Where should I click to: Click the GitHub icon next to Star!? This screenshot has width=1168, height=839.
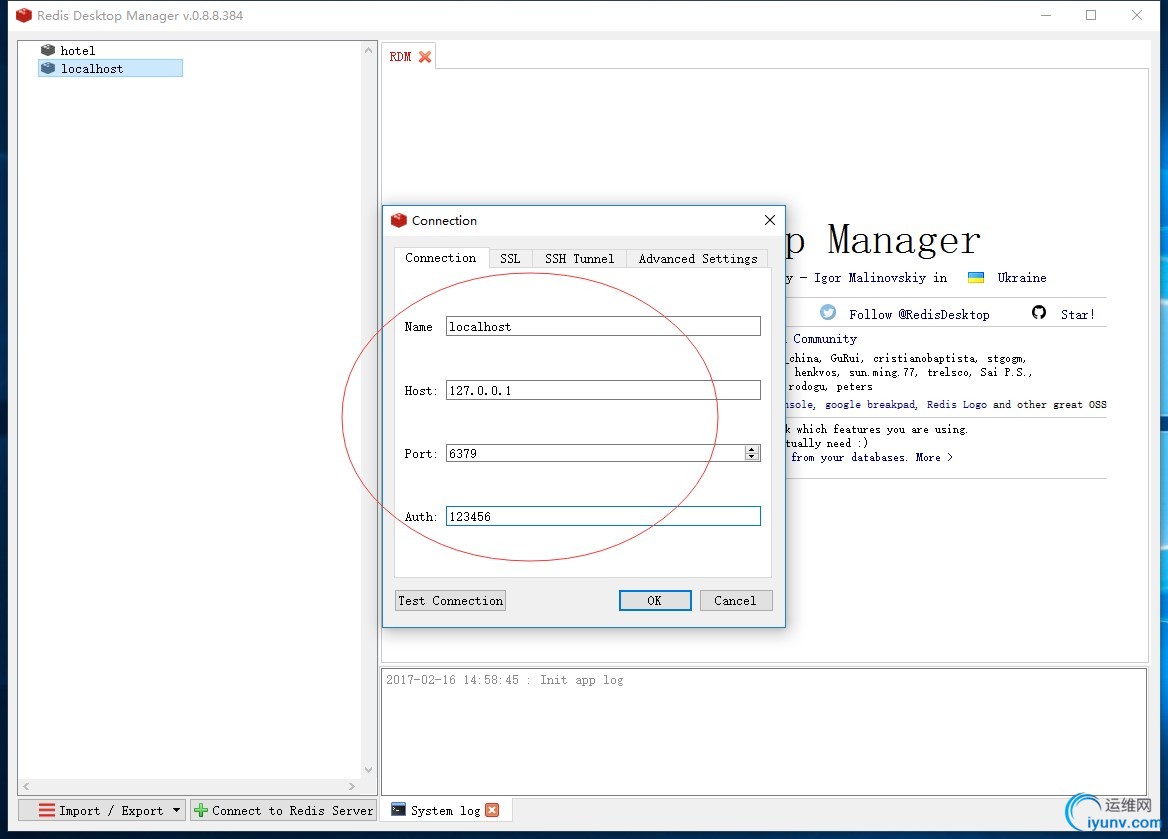pyautogui.click(x=1038, y=312)
